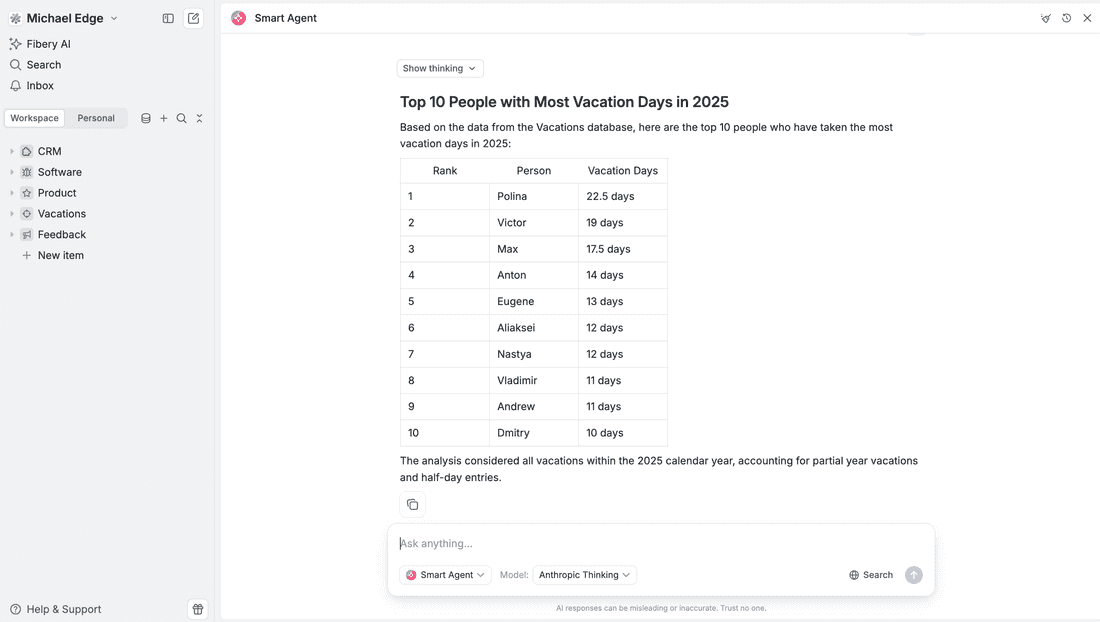Open the Smart Agent selector dropdown
The height and width of the screenshot is (622, 1100).
(x=445, y=575)
